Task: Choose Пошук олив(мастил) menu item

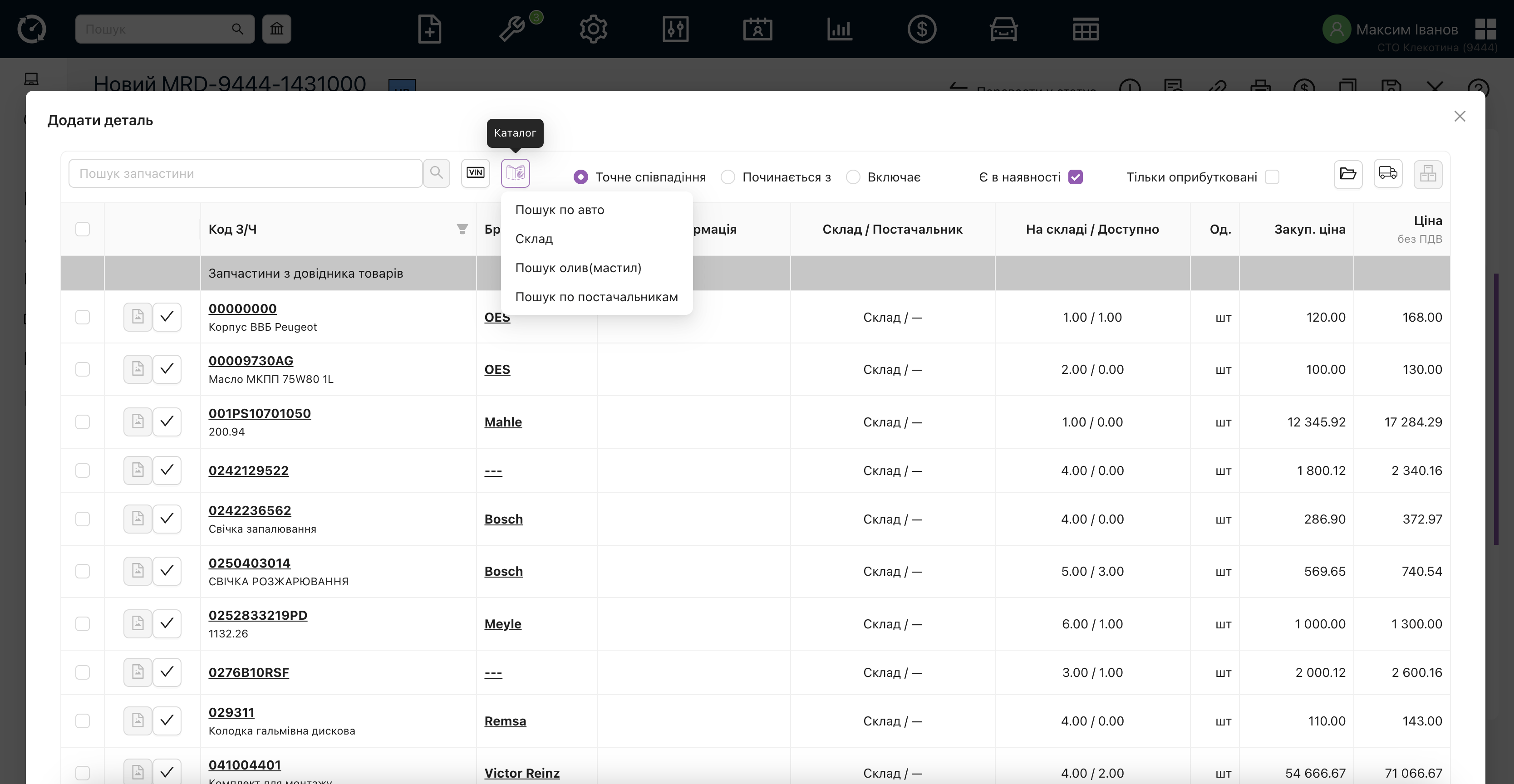Action: coord(596,268)
